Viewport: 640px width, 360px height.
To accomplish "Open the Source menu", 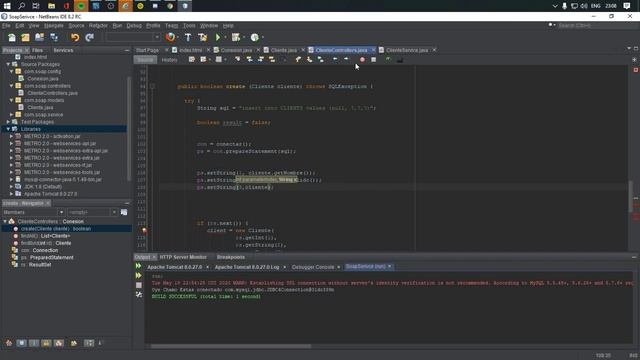I will coord(76,26).
